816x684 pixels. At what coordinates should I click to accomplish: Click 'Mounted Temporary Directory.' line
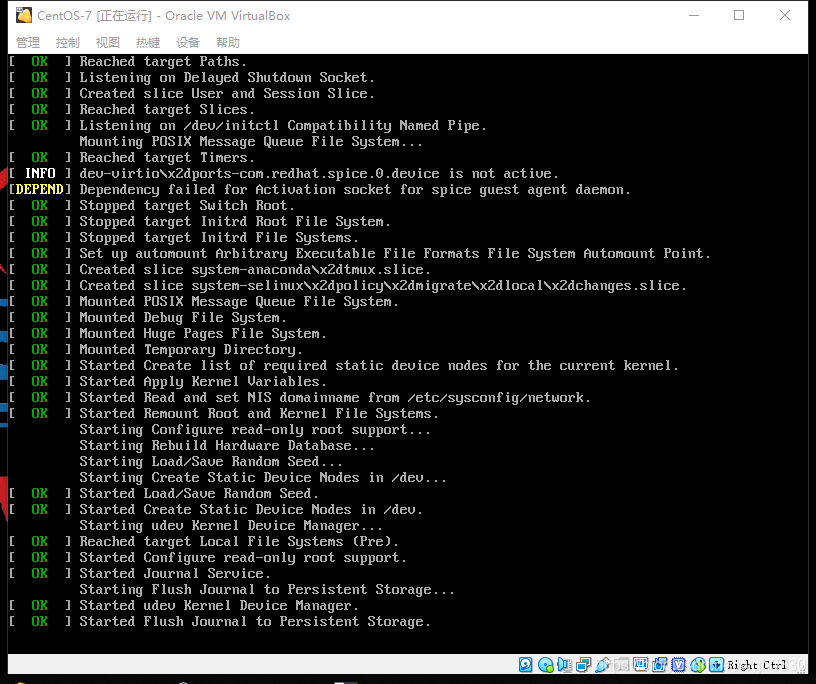pos(191,350)
